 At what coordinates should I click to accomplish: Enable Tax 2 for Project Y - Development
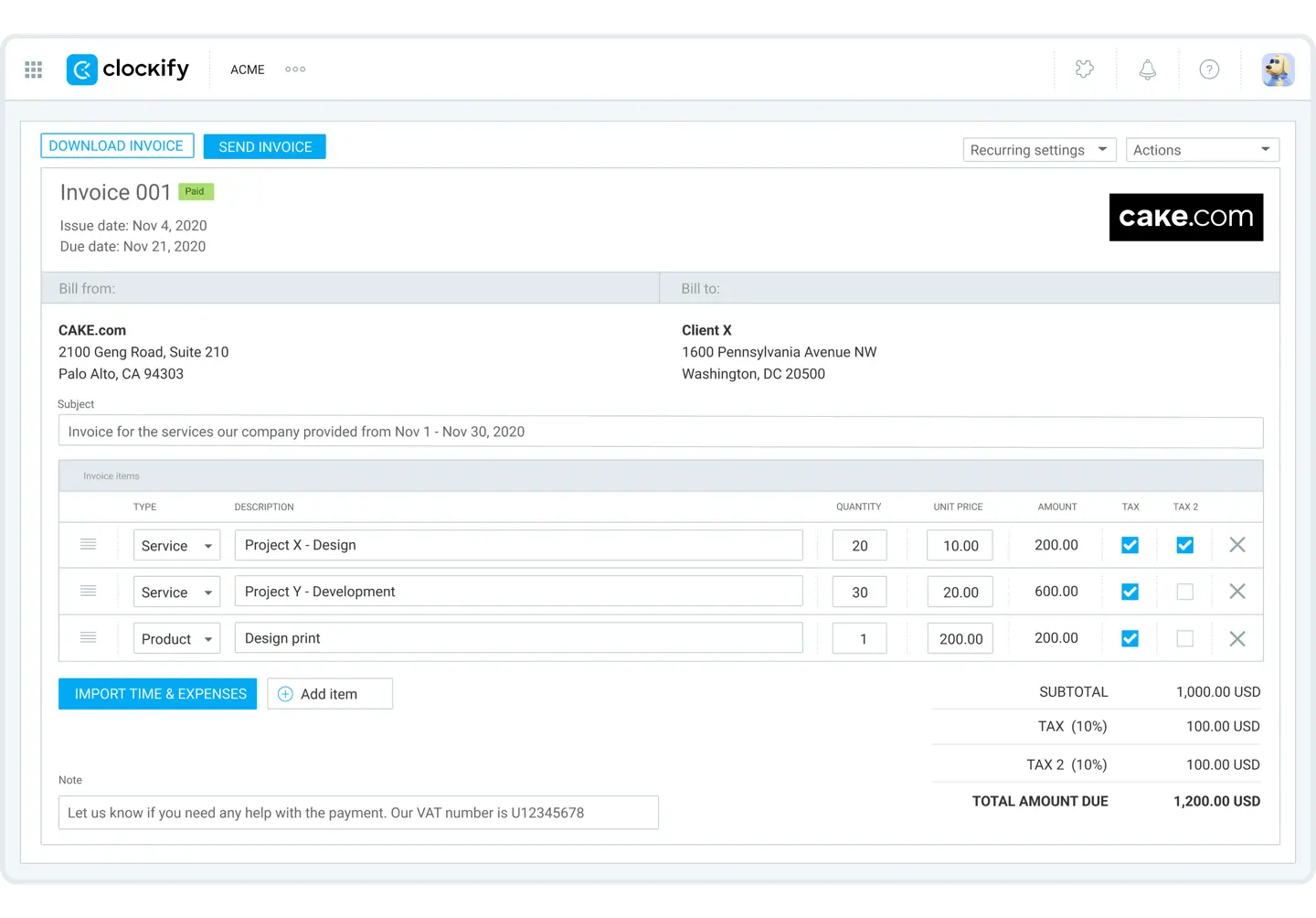click(1185, 592)
